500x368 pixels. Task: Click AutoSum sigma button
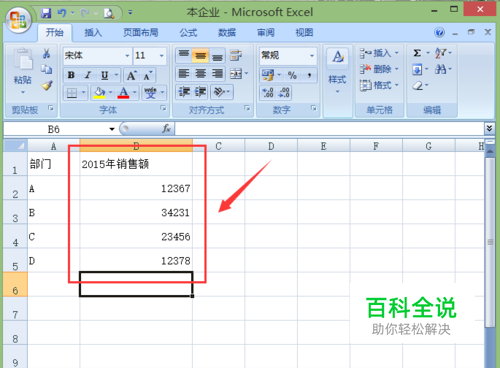417,53
